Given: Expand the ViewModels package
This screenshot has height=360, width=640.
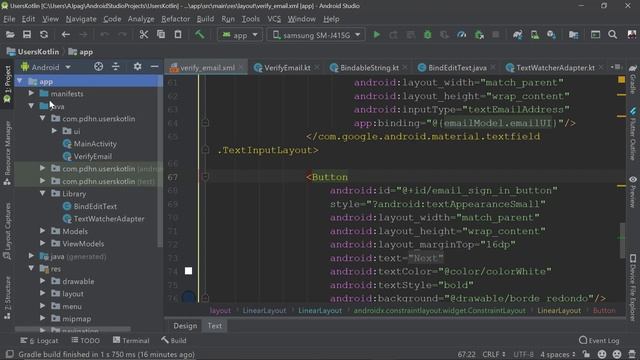Looking at the screenshot, I should pyautogui.click(x=42, y=244).
